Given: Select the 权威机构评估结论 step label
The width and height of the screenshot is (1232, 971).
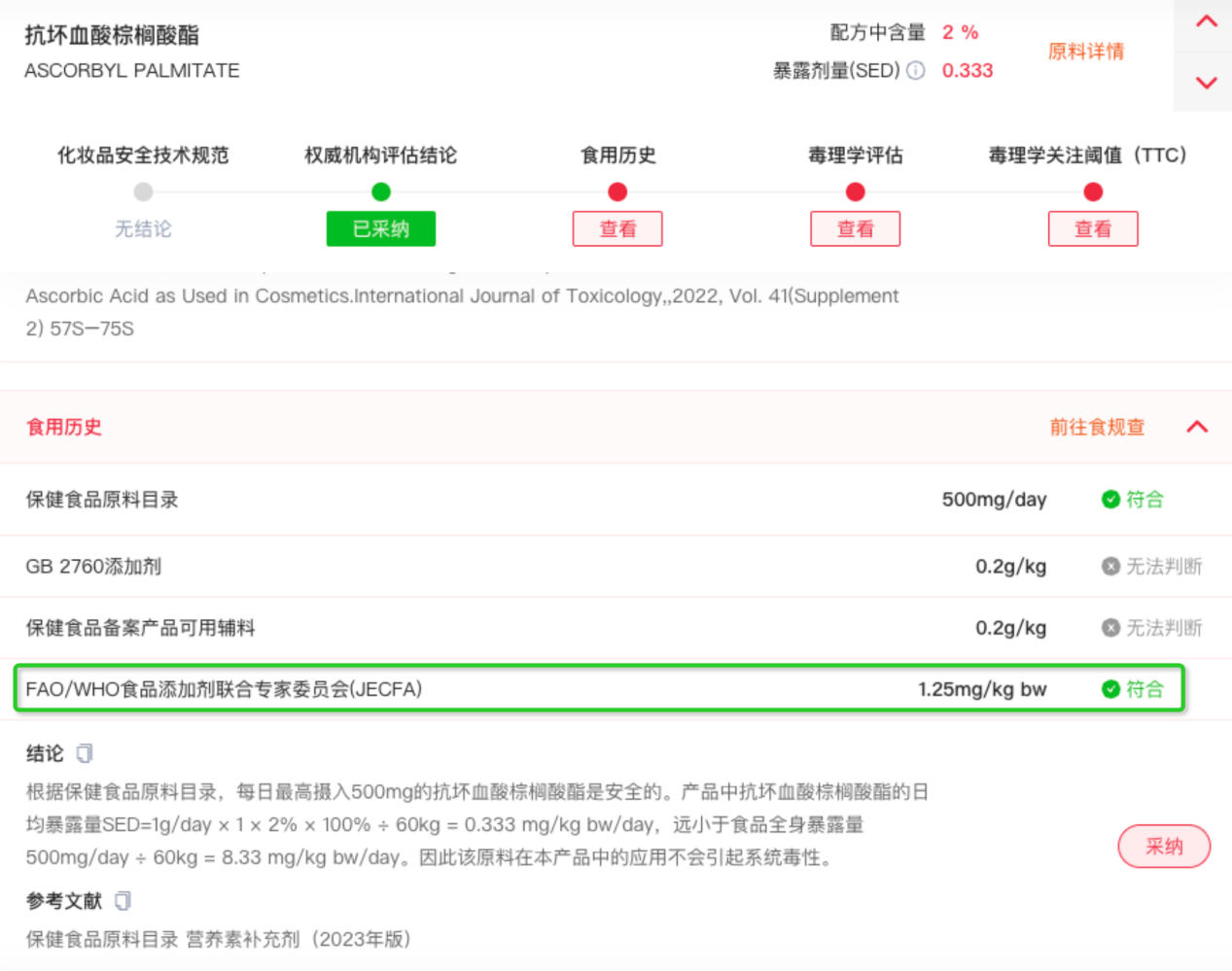Looking at the screenshot, I should coord(380,155).
